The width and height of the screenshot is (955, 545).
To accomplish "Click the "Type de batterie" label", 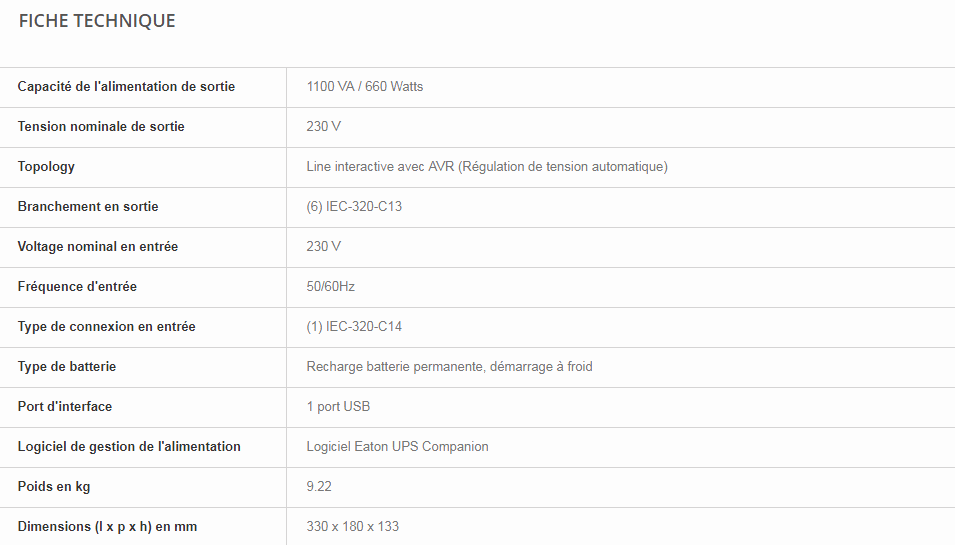I will coord(67,367).
